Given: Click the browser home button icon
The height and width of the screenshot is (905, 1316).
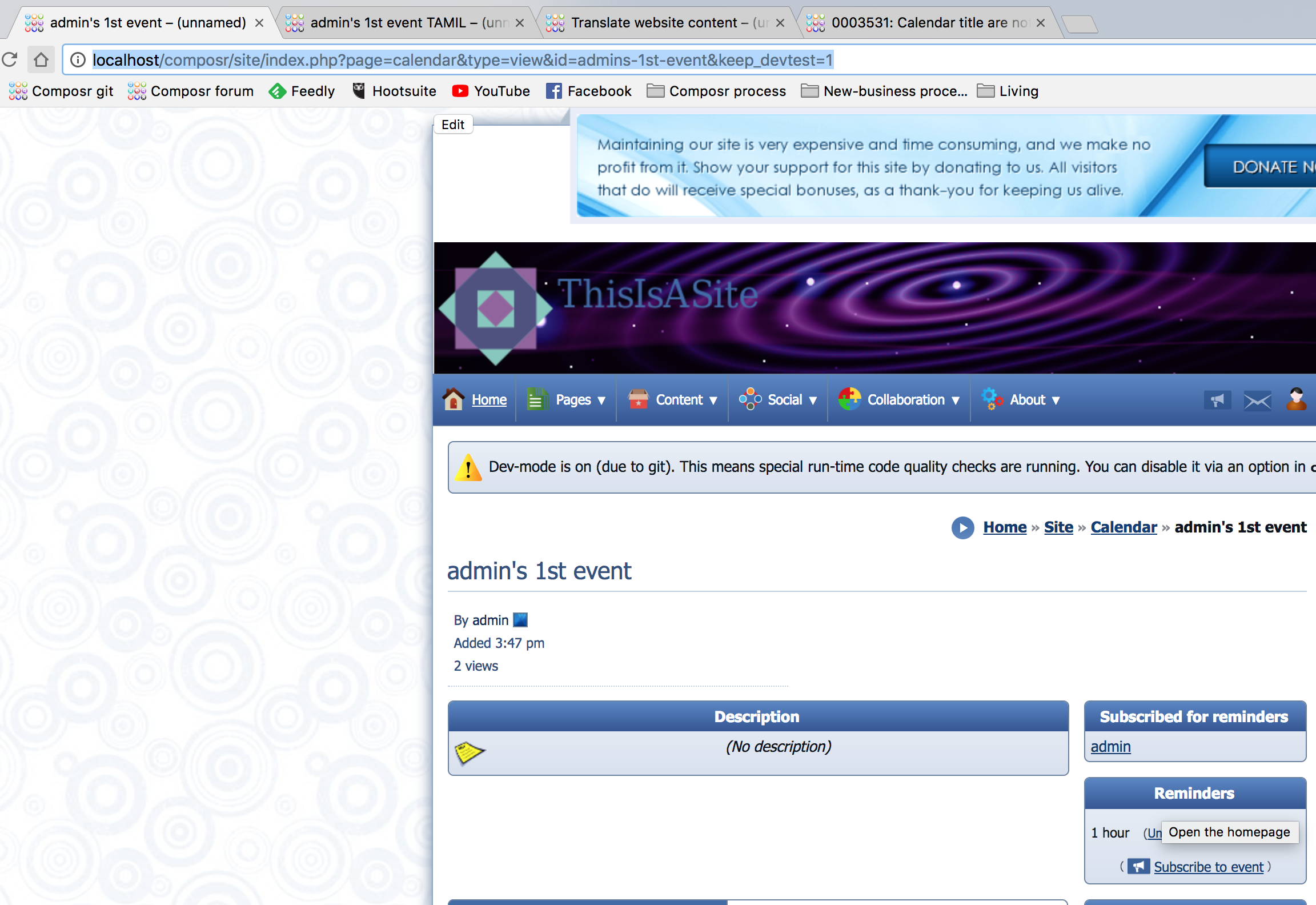Looking at the screenshot, I should 41,59.
